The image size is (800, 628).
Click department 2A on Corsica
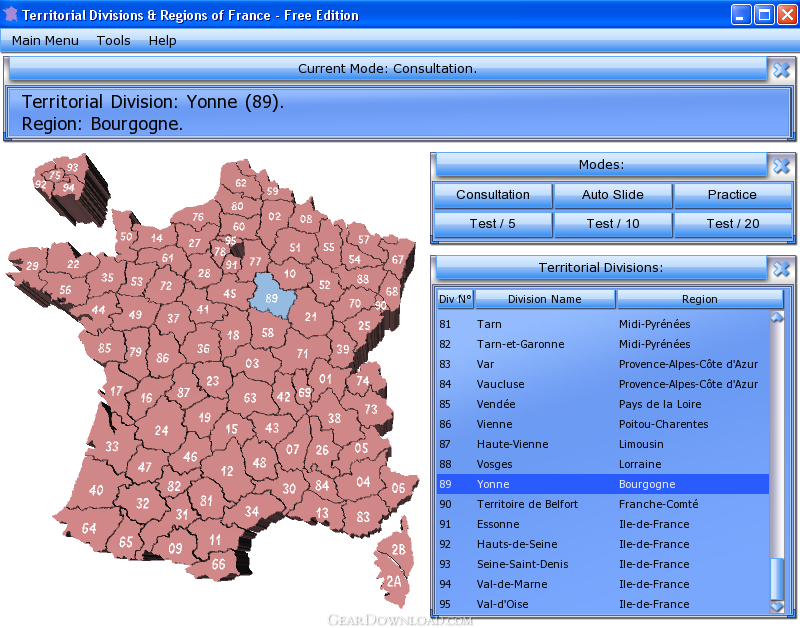[x=393, y=581]
